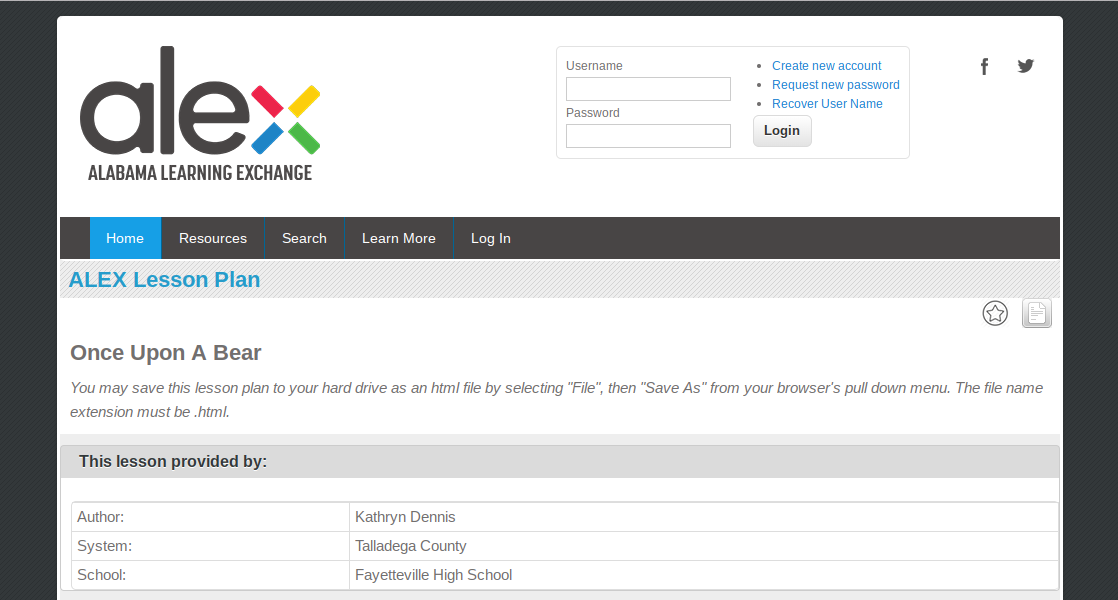Click the Once Upon A Bear title

[166, 353]
